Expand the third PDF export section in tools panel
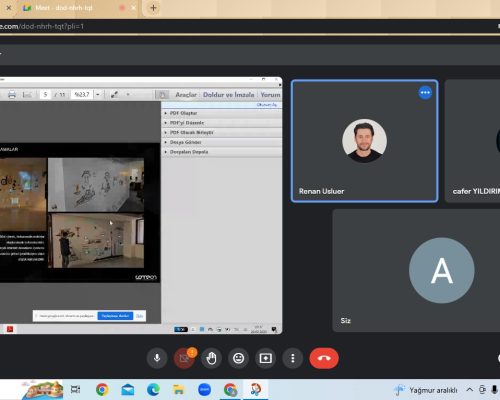Viewport: 500px width, 400px height. pos(222,132)
